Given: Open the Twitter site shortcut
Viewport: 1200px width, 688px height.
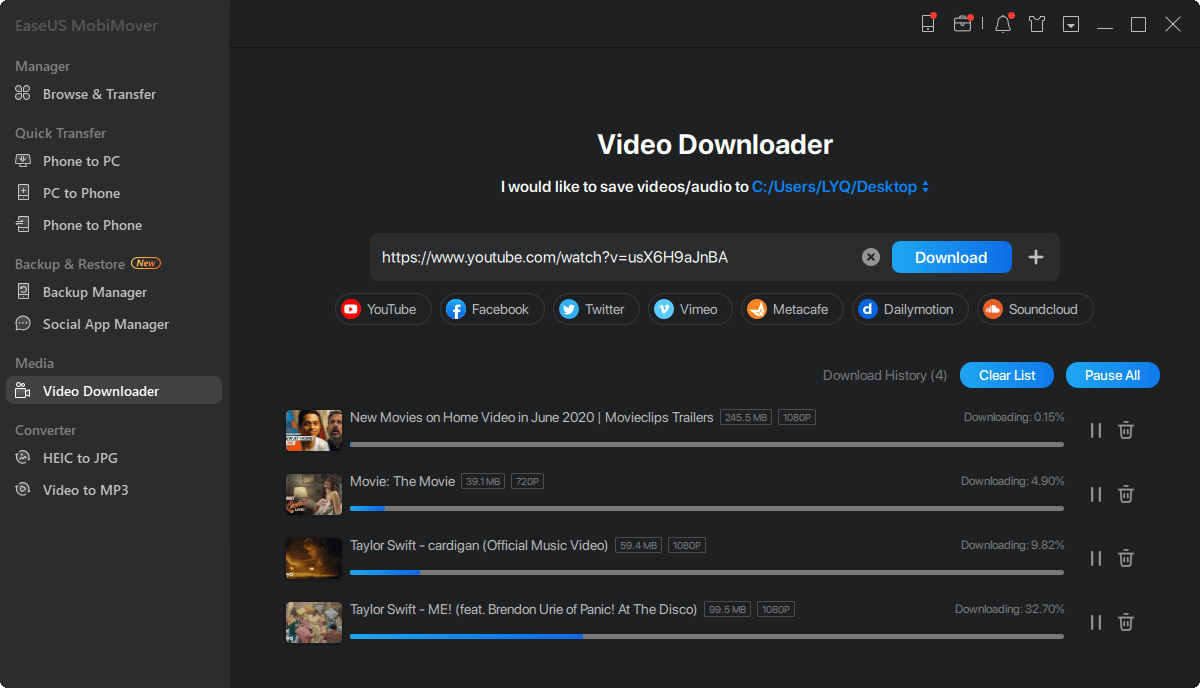Looking at the screenshot, I should [596, 309].
